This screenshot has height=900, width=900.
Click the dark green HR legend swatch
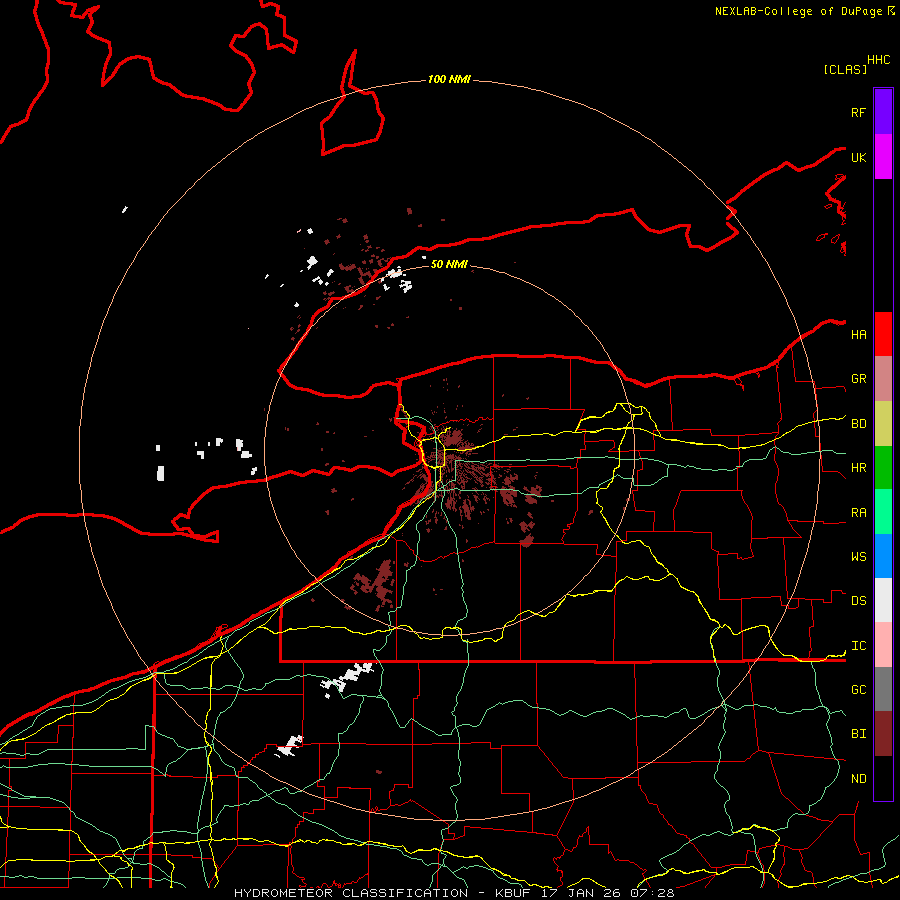[883, 468]
